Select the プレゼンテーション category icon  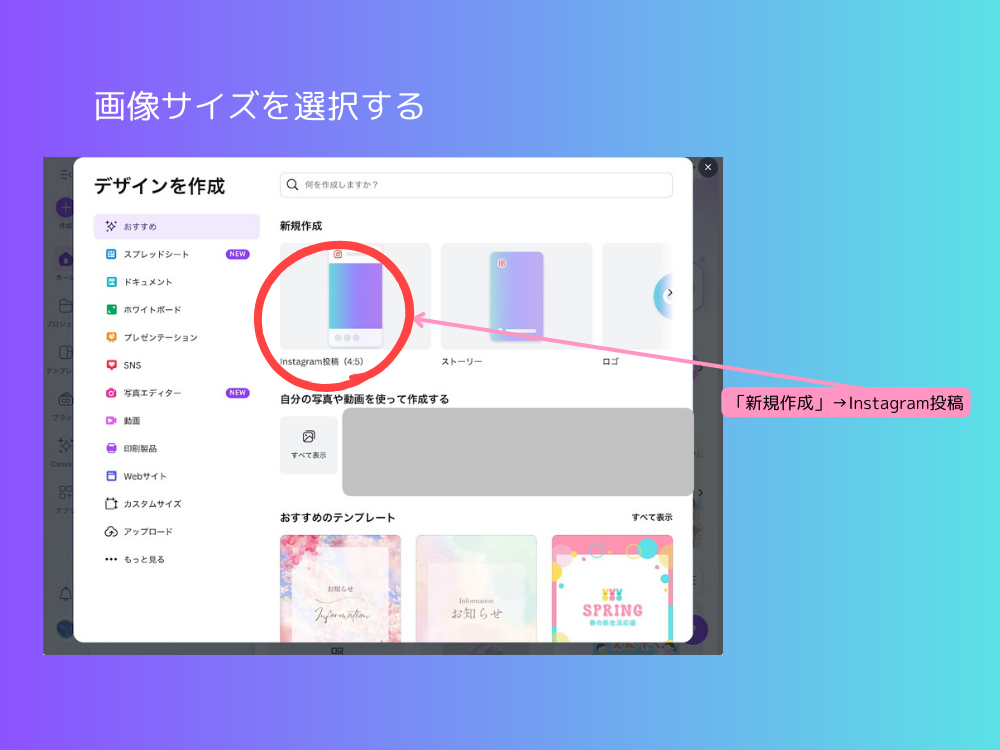click(114, 337)
